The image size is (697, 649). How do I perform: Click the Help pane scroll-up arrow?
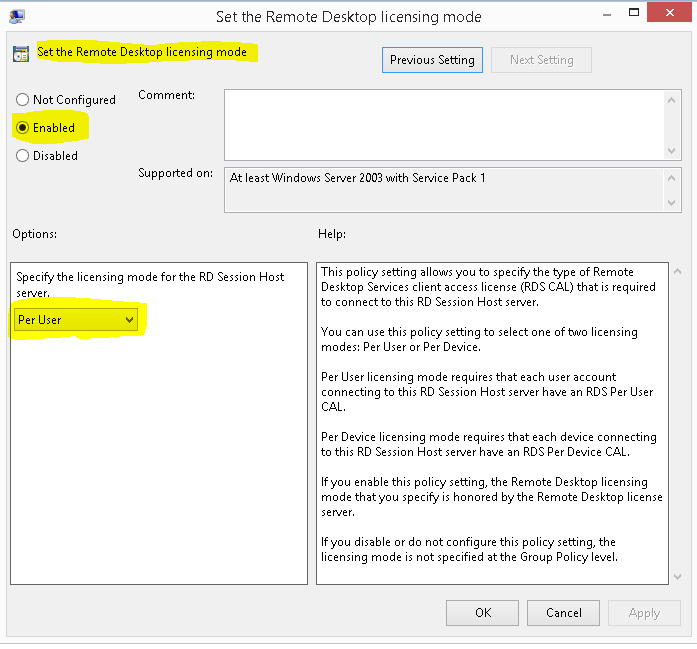pos(677,271)
